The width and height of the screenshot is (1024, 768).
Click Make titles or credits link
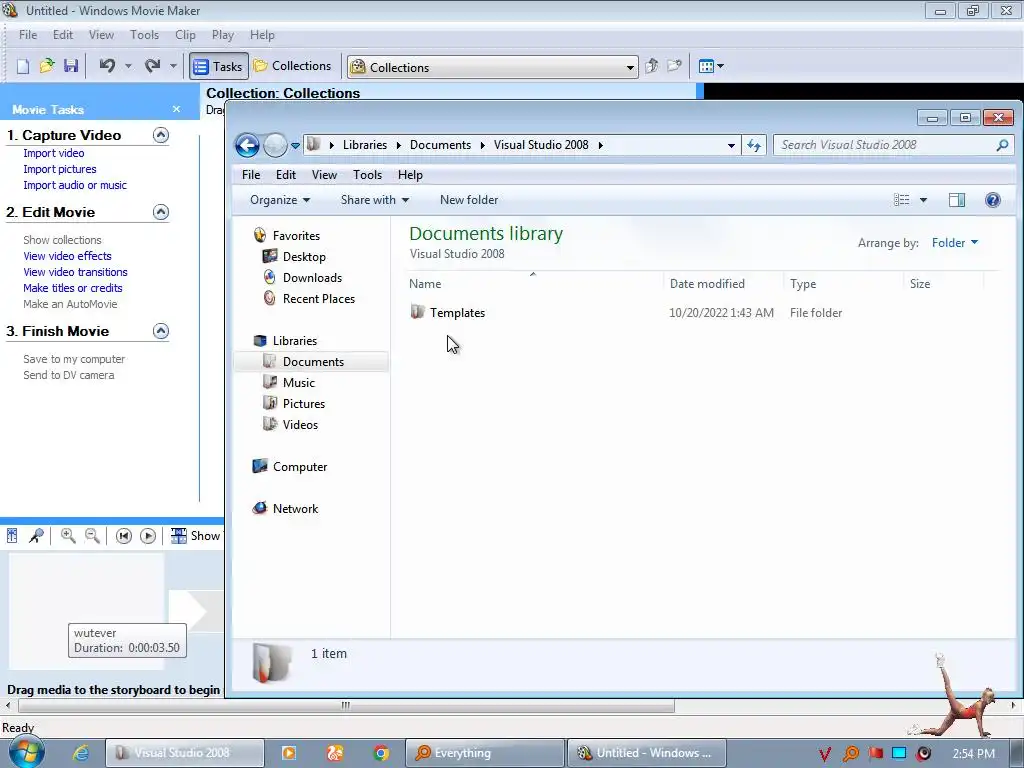click(x=72, y=288)
